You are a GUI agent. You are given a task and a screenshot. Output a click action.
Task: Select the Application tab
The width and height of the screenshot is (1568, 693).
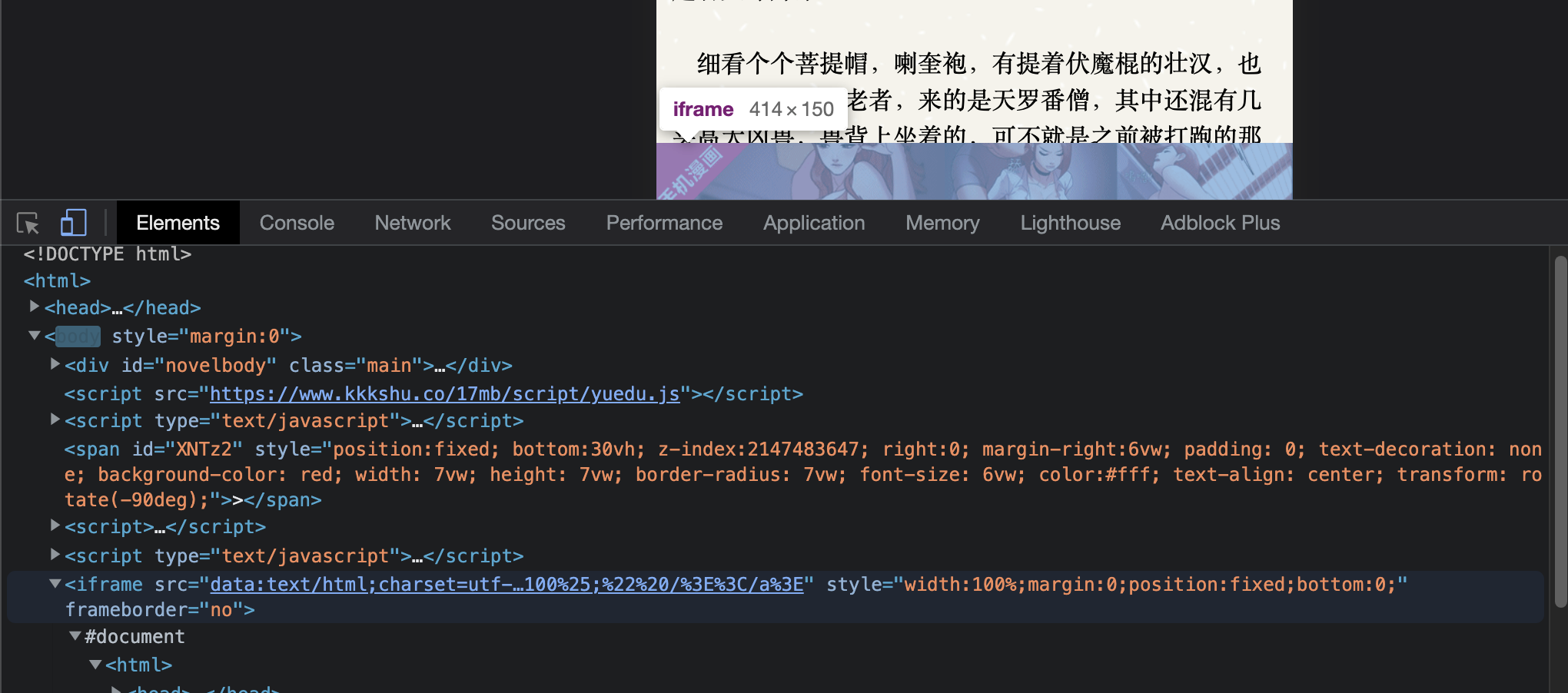pos(813,222)
